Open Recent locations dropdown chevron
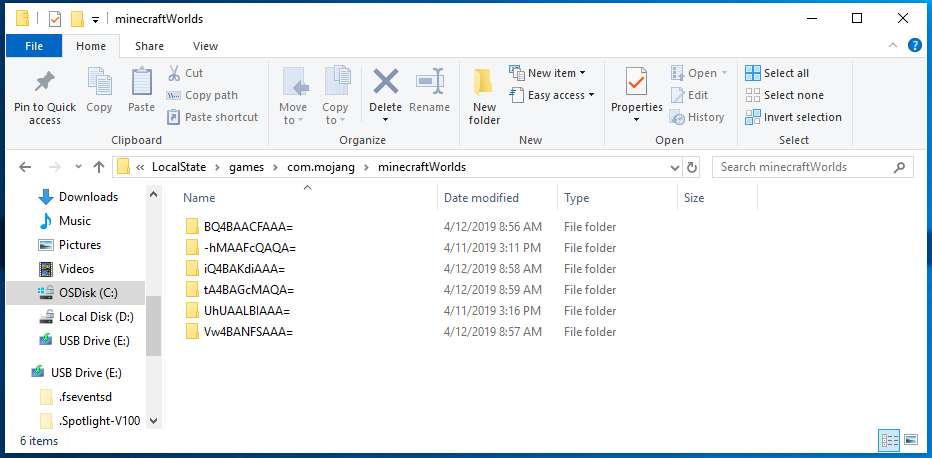932x458 pixels. [x=78, y=168]
